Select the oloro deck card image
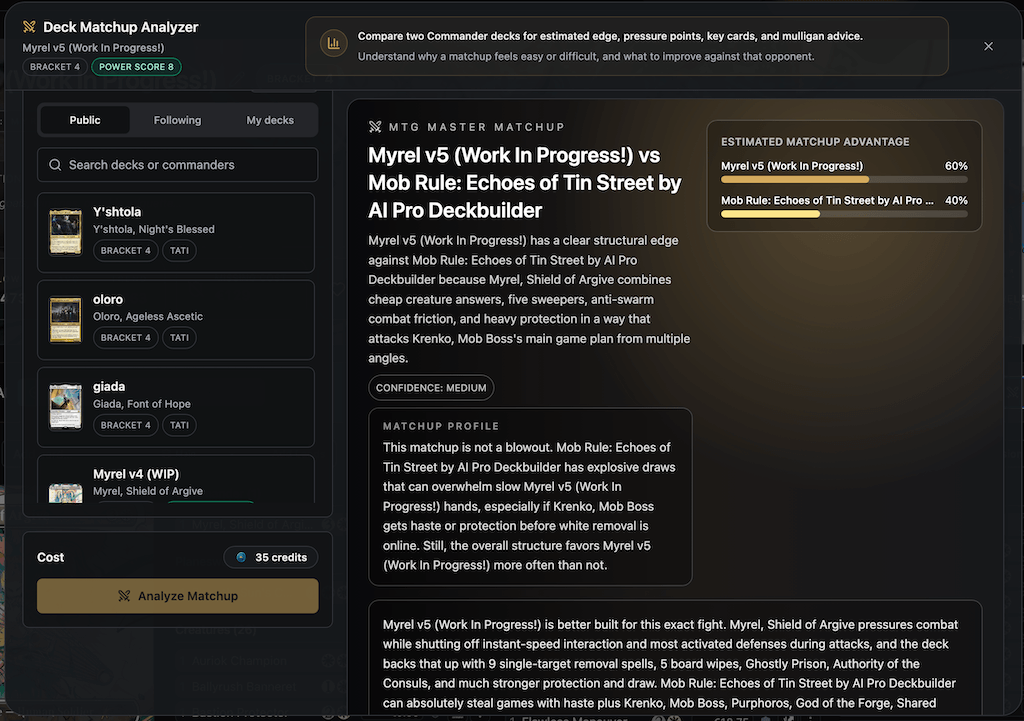The image size is (1024, 721). click(66, 319)
